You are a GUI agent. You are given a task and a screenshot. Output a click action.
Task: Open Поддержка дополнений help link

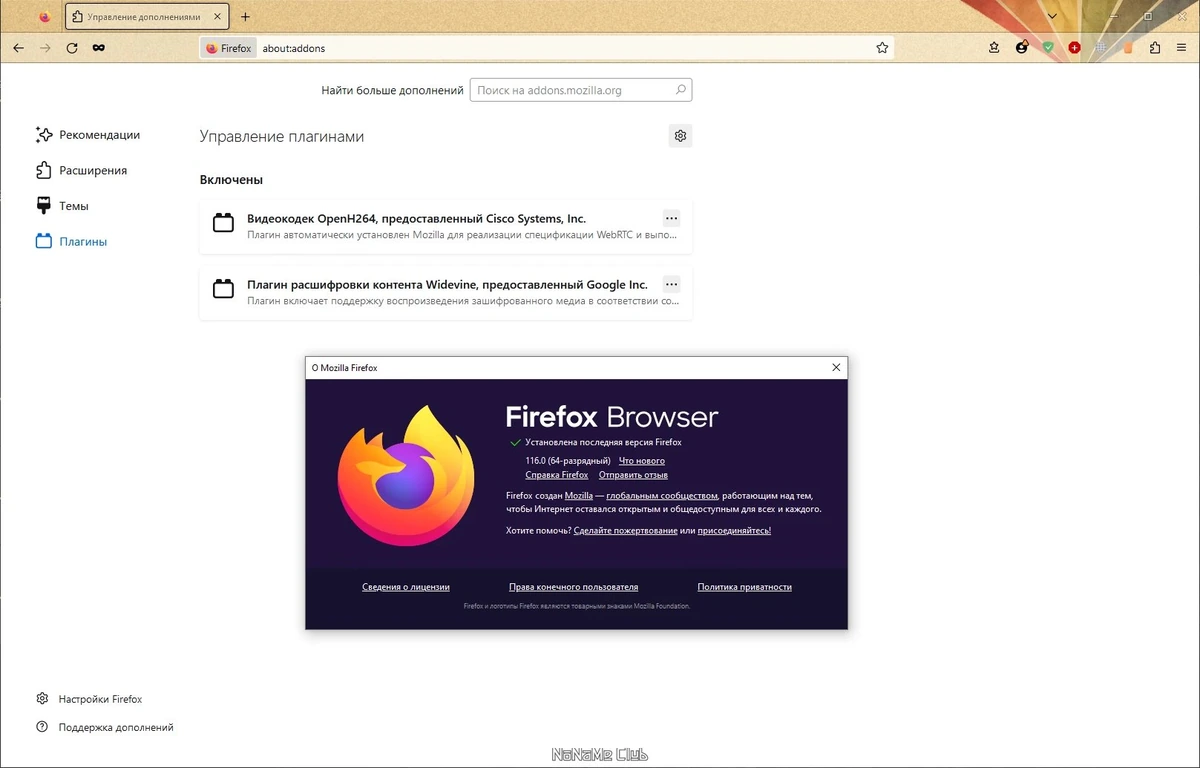tap(104, 727)
